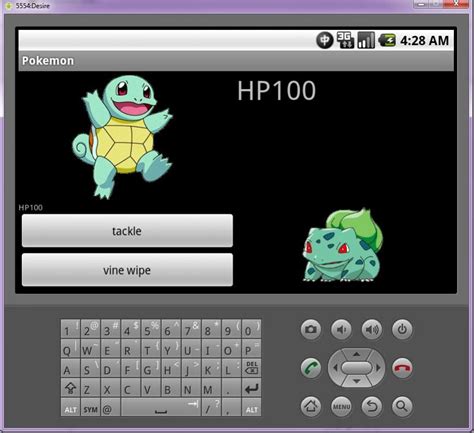Screen dimensions: 474x433
Task: Click the emulator back button
Action: click(x=372, y=406)
